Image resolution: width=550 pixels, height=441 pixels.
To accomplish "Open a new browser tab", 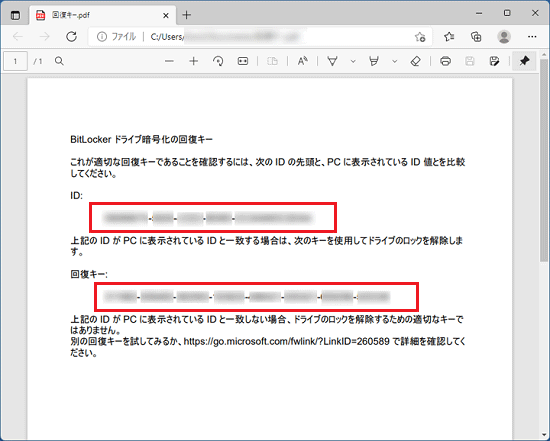I will click(x=187, y=15).
